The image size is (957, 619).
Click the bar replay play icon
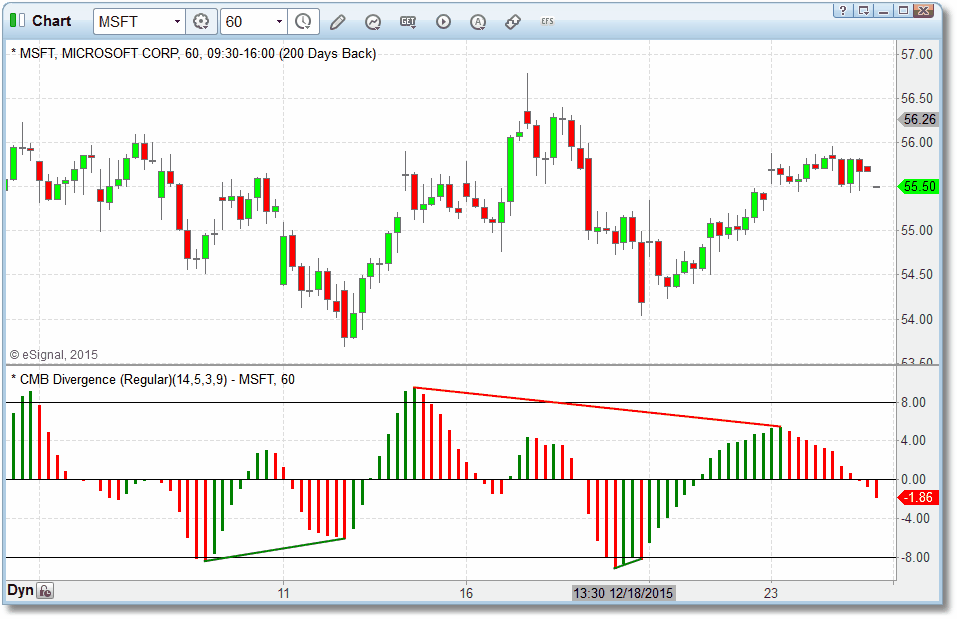444,22
